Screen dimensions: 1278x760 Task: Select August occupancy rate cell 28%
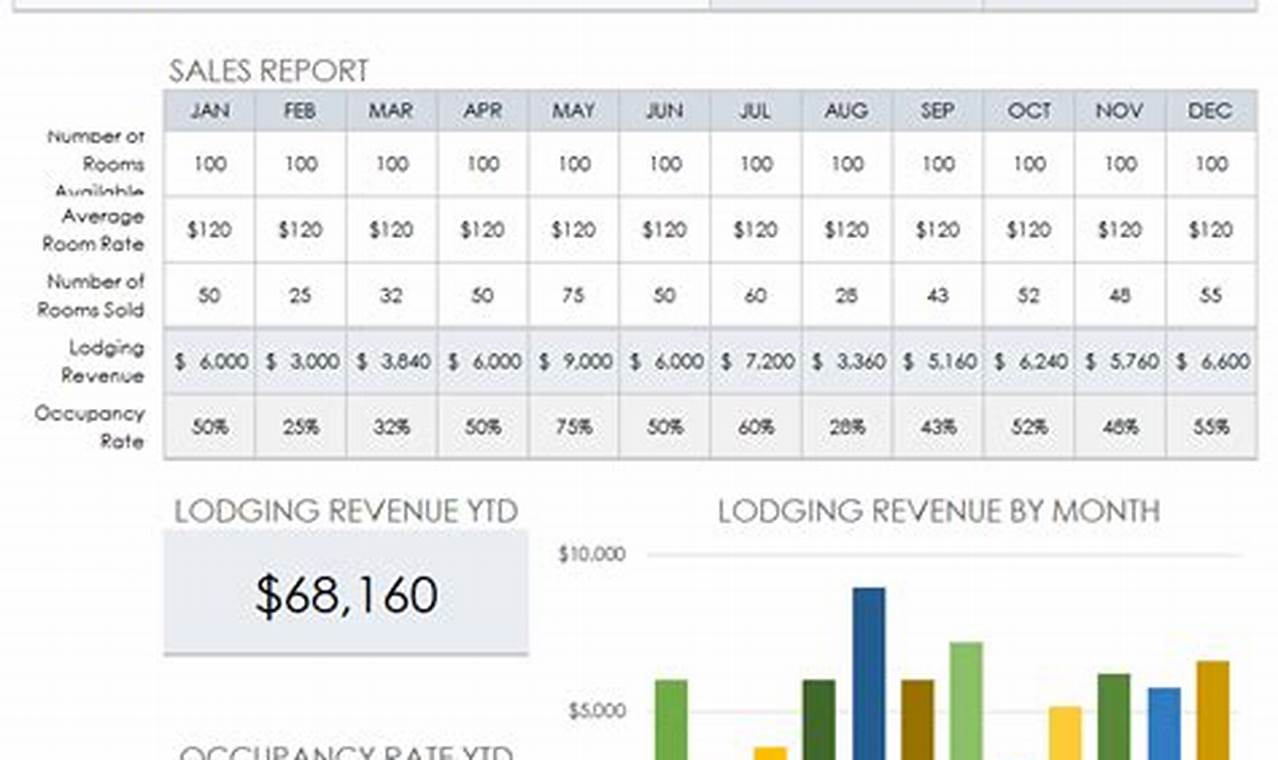coord(846,427)
